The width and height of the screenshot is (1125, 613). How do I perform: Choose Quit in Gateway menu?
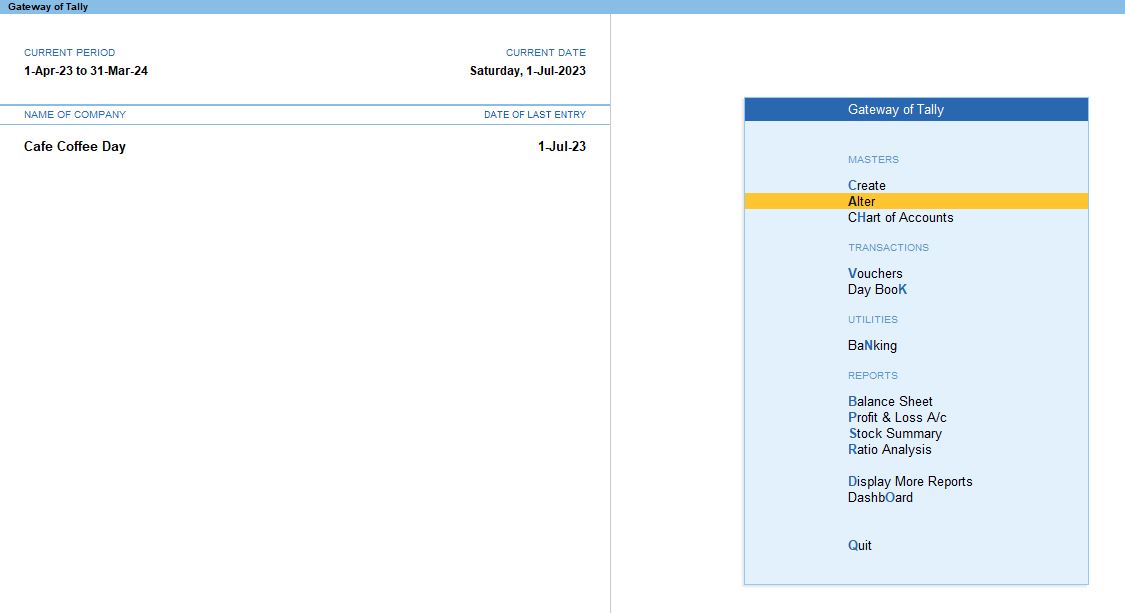click(x=860, y=546)
